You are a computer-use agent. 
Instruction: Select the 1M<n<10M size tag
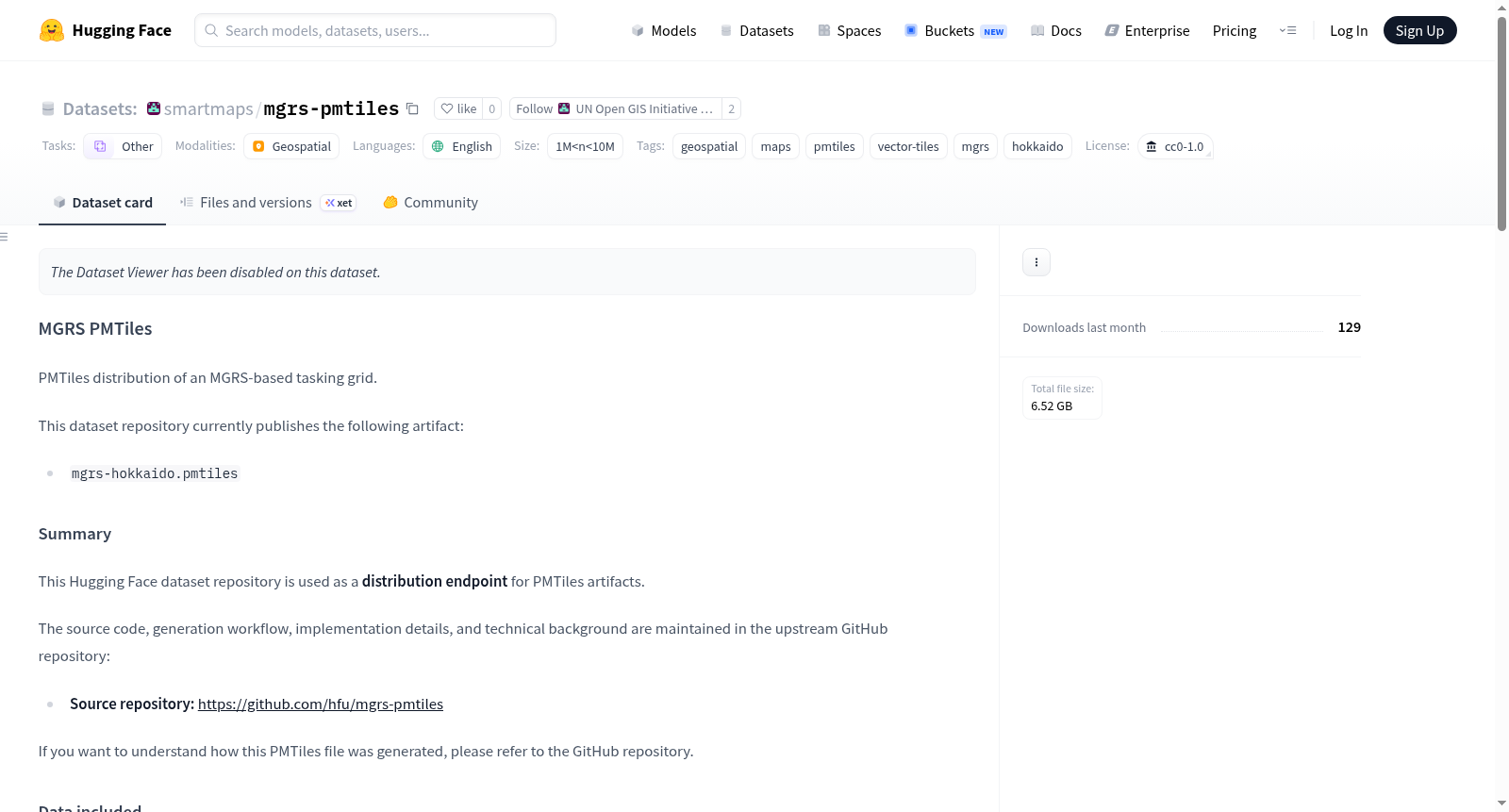(x=585, y=146)
